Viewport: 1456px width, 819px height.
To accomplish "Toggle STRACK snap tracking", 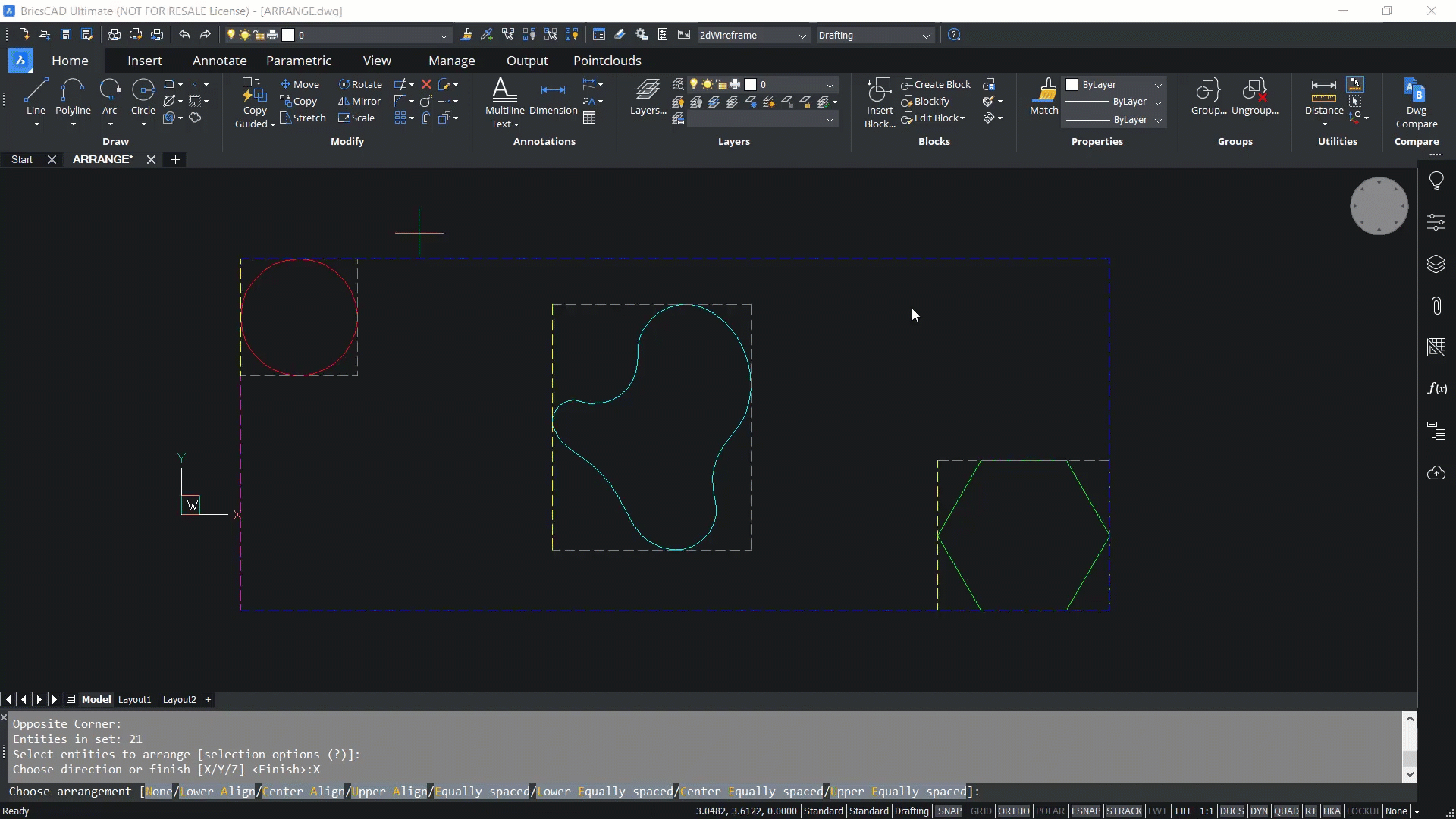I will click(1124, 811).
